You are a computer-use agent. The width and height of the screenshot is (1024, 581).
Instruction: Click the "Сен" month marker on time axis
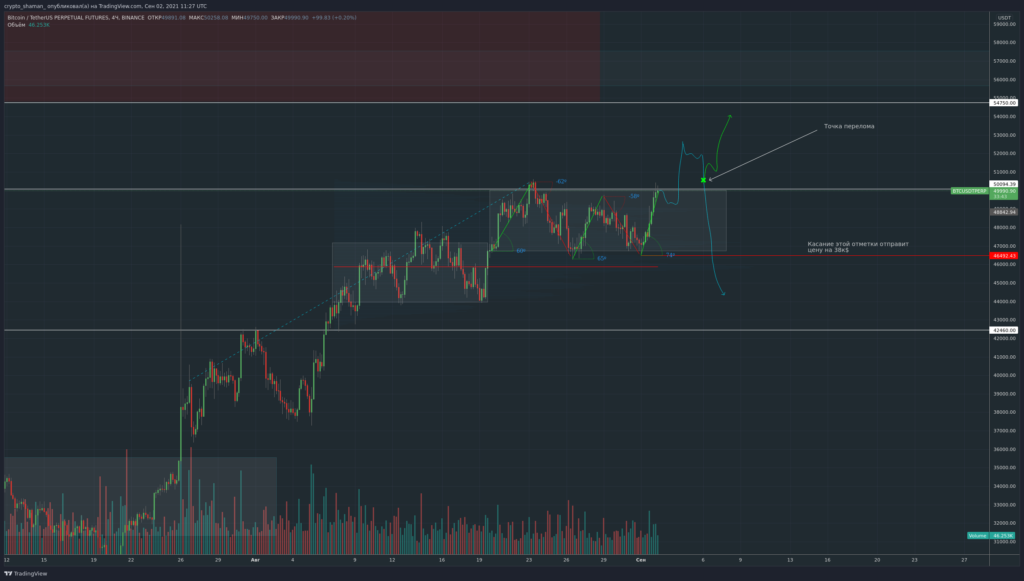pyautogui.click(x=641, y=561)
